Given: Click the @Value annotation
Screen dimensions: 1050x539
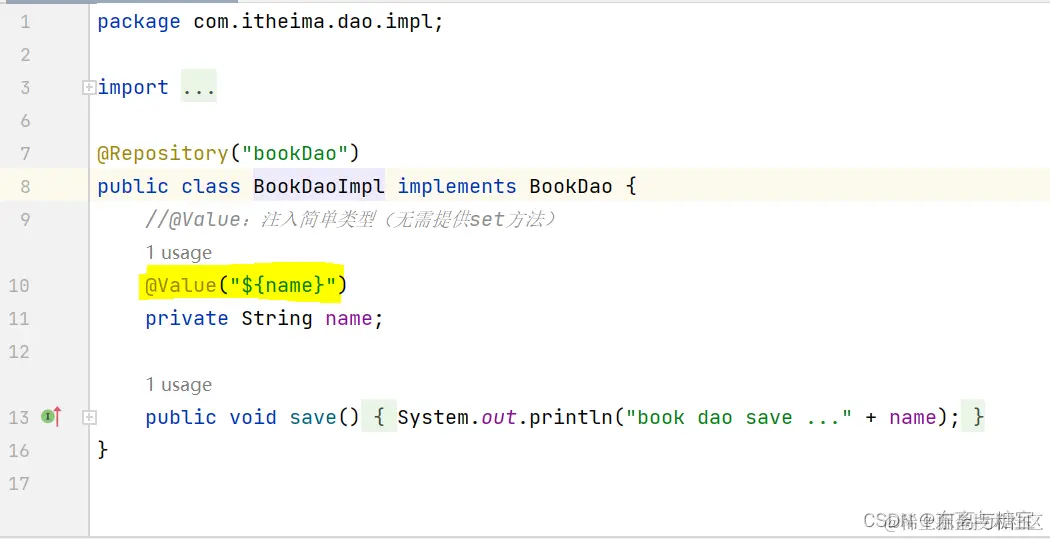Looking at the screenshot, I should [181, 285].
